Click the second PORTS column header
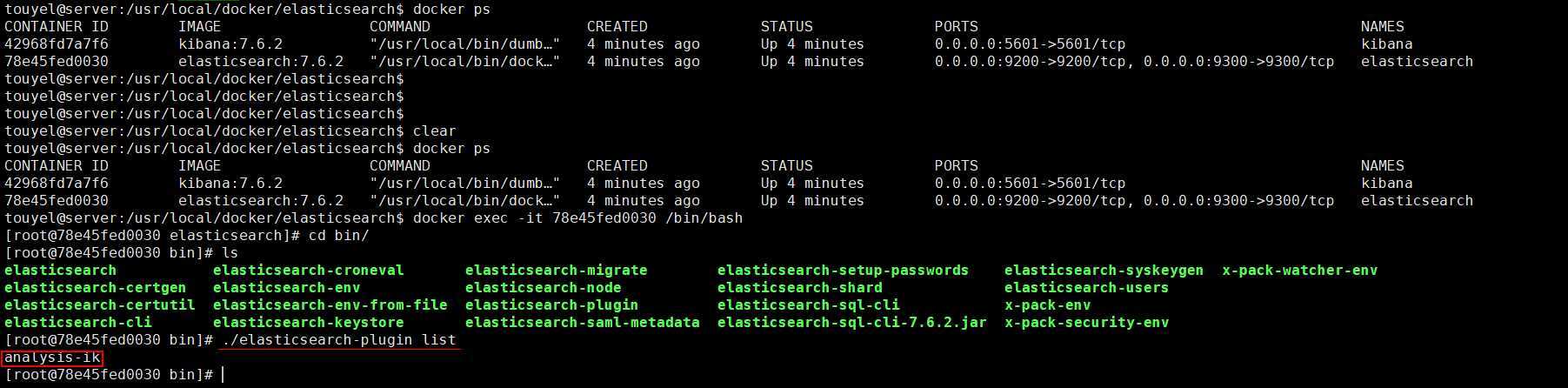1568x388 pixels. (x=956, y=166)
